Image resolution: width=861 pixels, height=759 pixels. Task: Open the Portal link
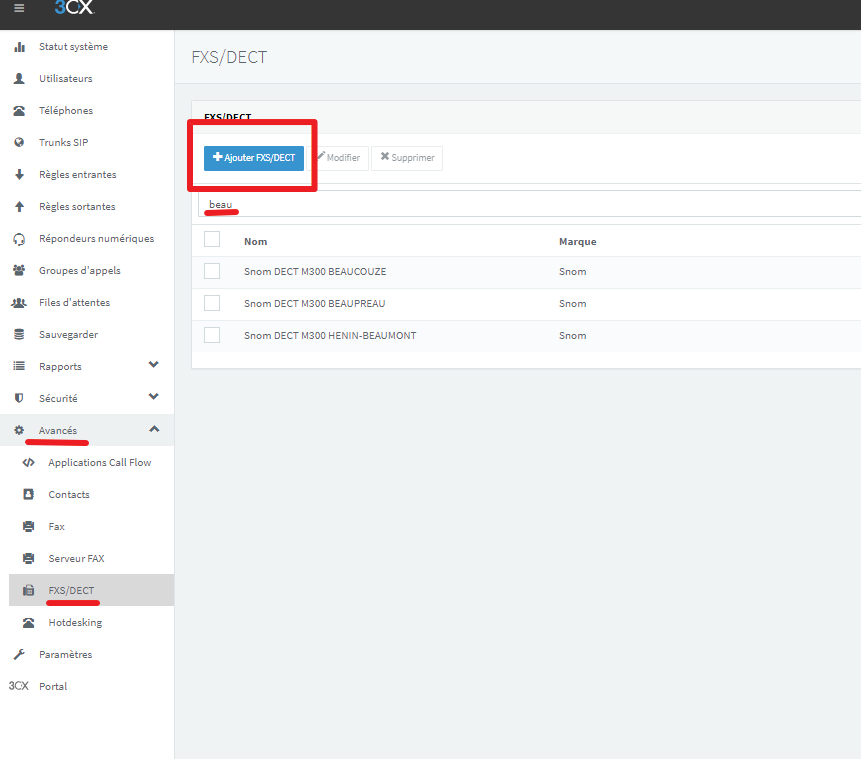pos(53,687)
